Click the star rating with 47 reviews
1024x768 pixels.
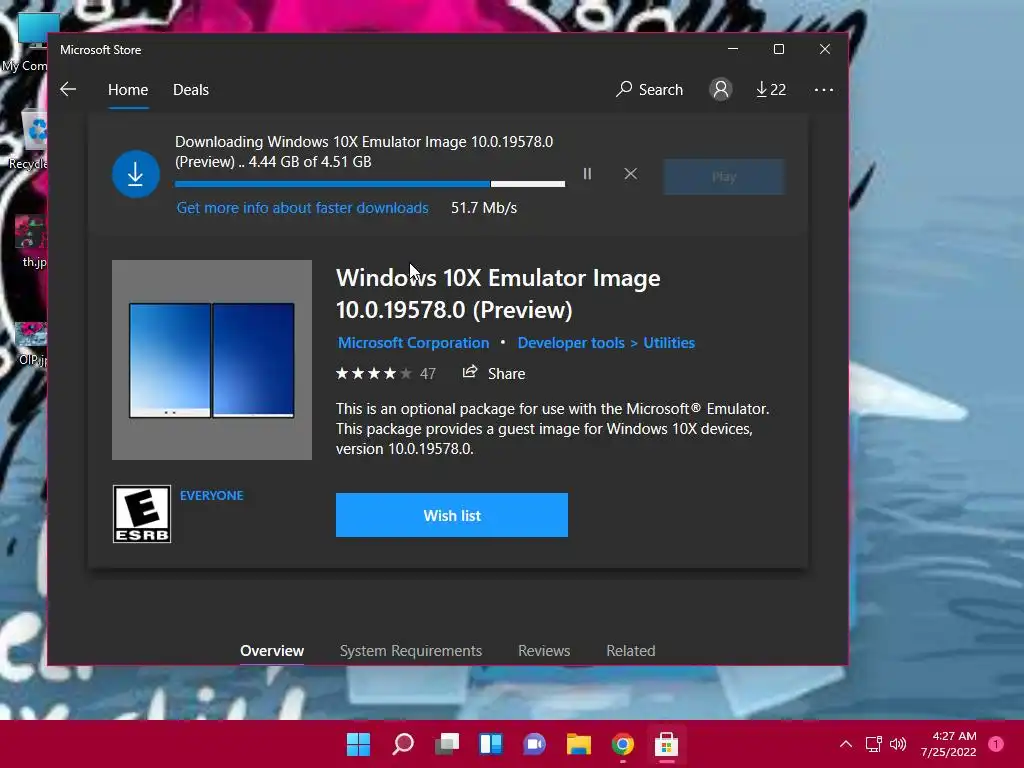pos(385,374)
